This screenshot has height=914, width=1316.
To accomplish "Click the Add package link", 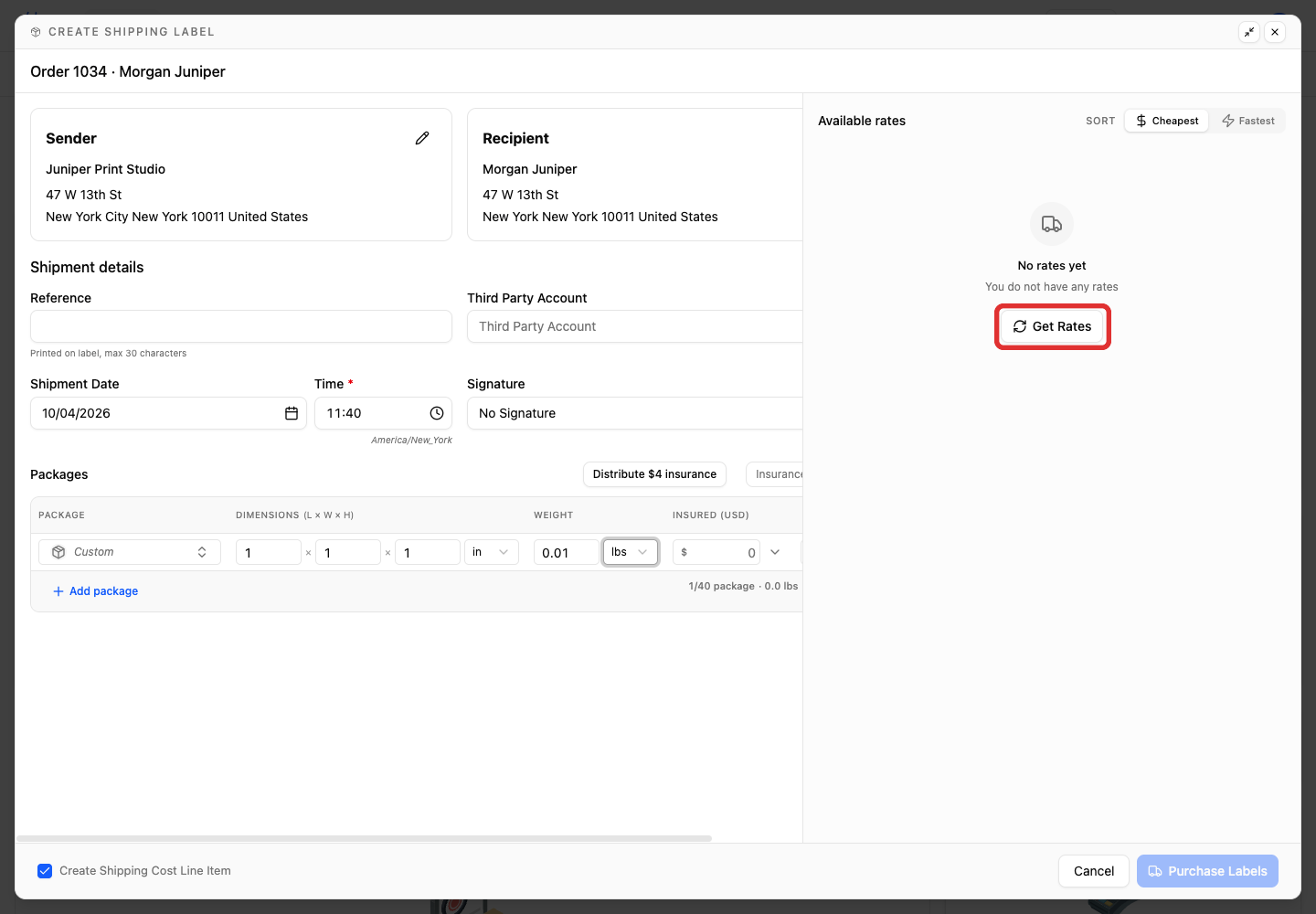I will tap(96, 591).
